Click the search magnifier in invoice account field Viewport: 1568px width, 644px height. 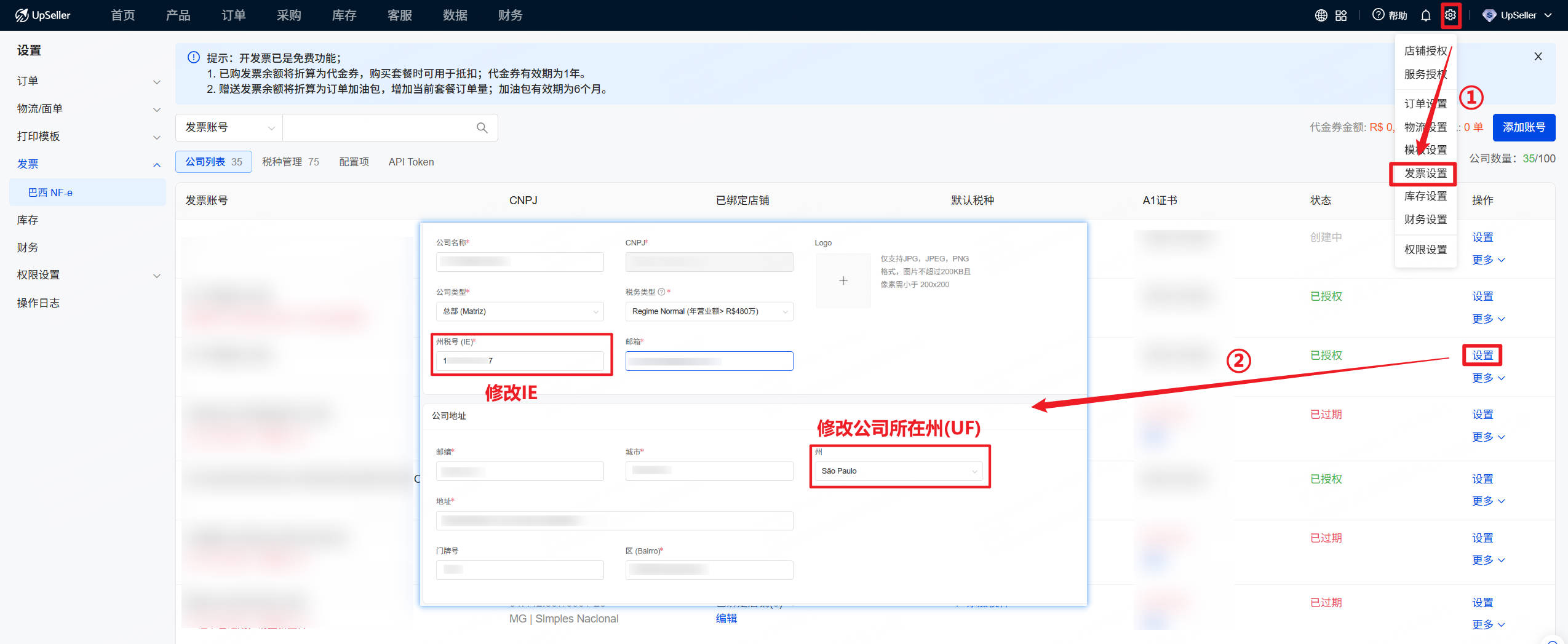point(481,127)
